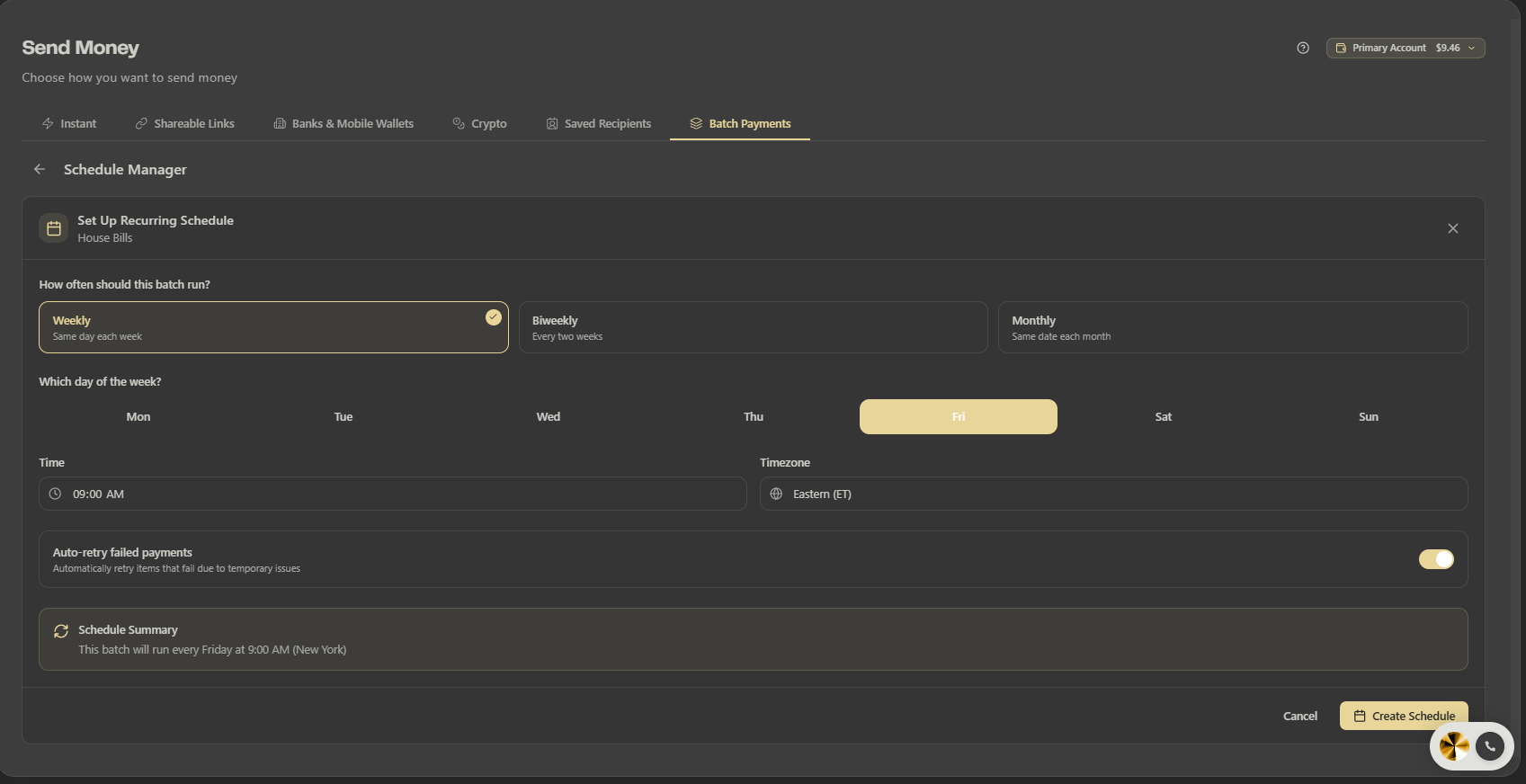Open the help question mark icon

[x=1303, y=48]
